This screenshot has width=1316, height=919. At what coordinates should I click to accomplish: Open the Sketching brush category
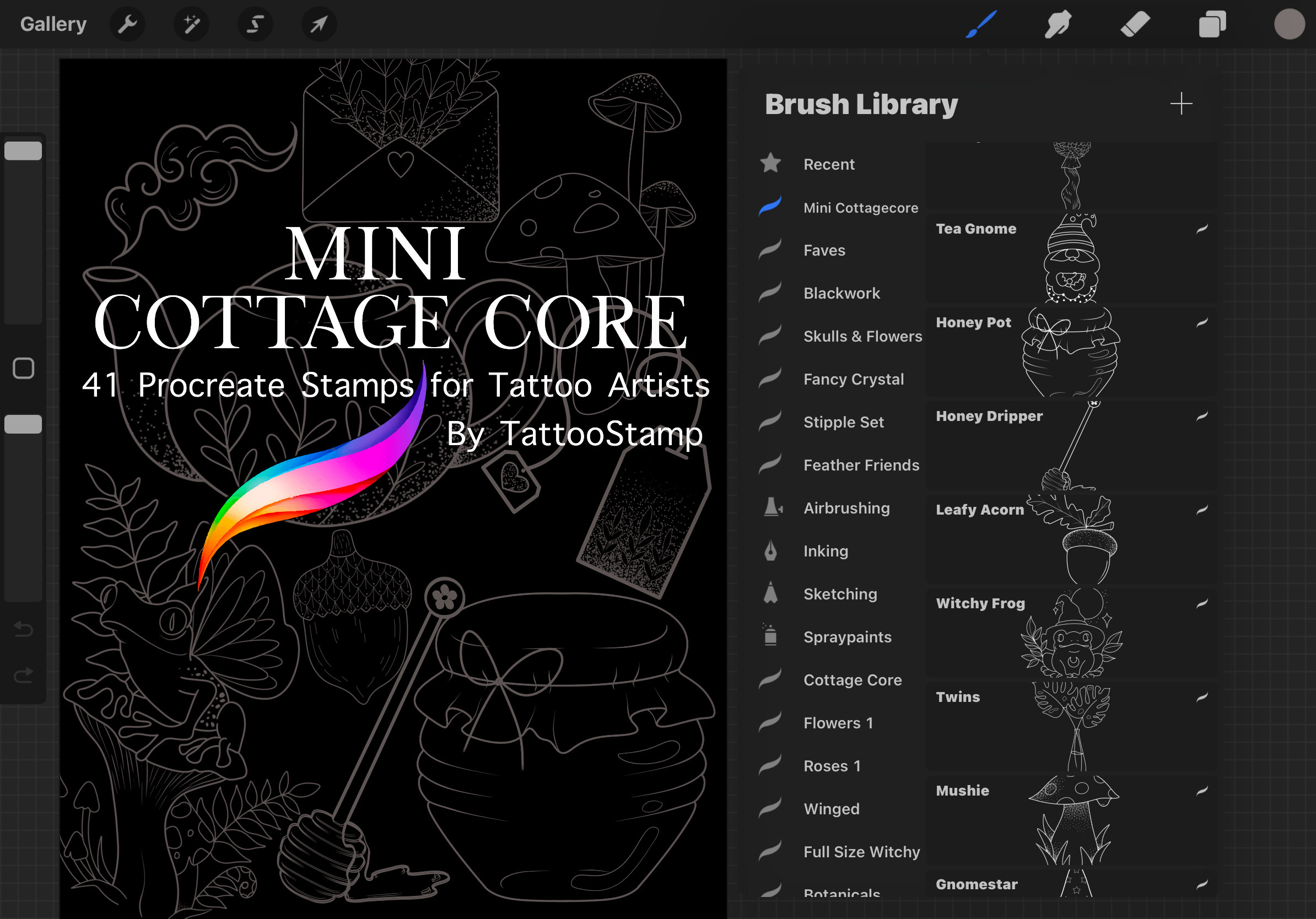pos(840,594)
